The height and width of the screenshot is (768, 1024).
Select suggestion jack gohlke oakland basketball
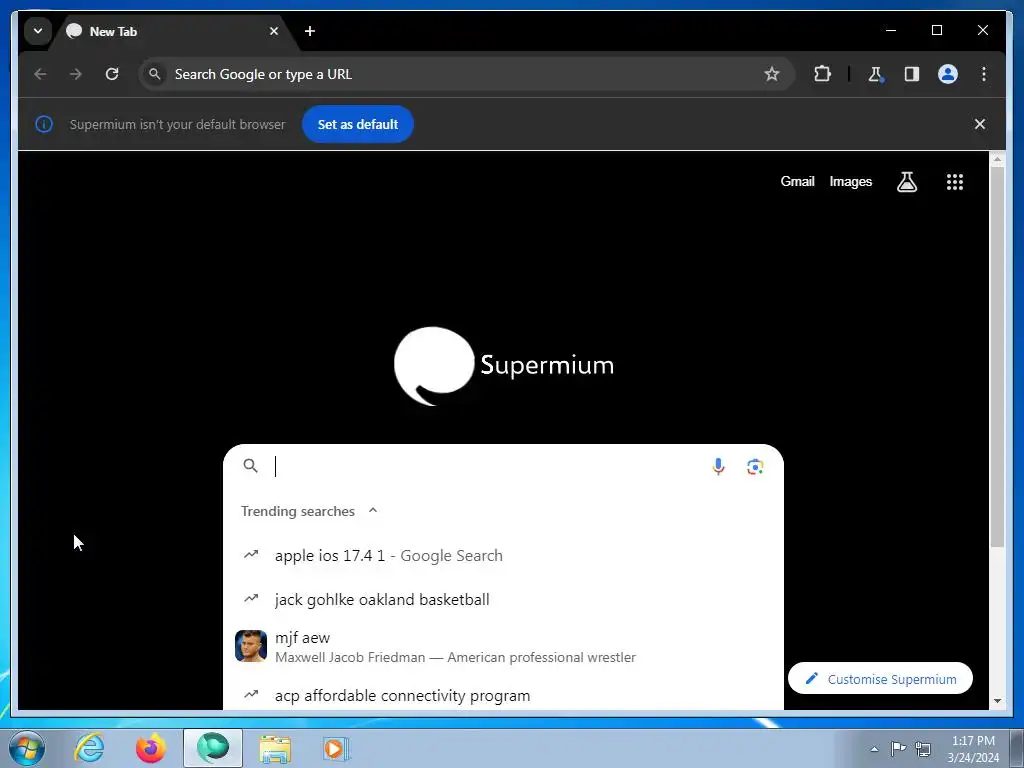click(x=504, y=600)
